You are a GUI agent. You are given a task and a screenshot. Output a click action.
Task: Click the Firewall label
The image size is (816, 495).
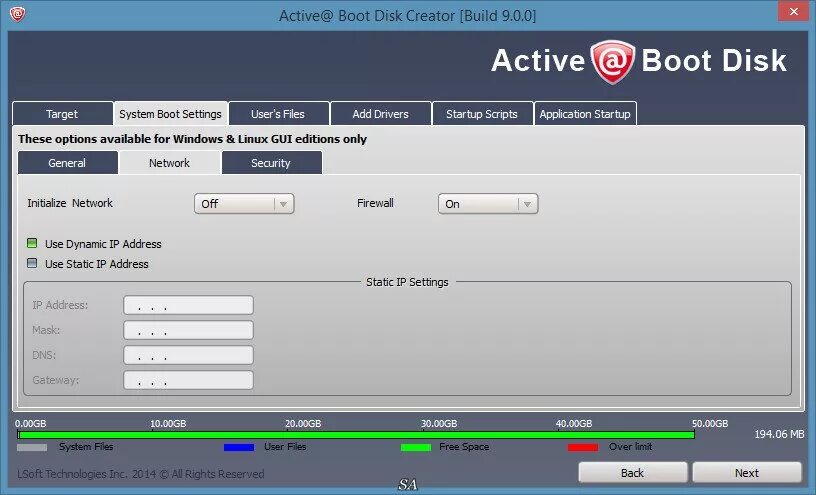(375, 203)
